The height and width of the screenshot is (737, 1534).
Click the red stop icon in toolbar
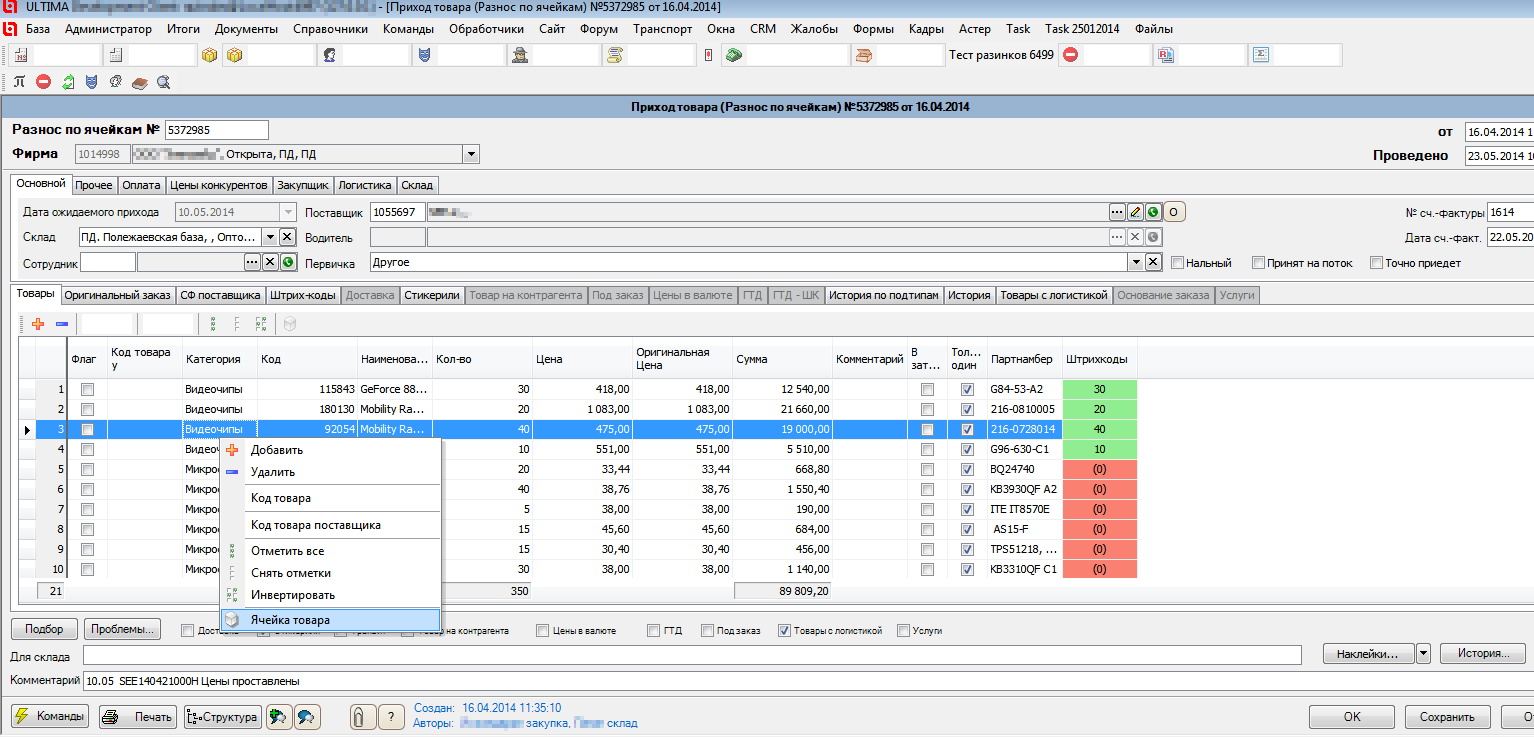43,82
